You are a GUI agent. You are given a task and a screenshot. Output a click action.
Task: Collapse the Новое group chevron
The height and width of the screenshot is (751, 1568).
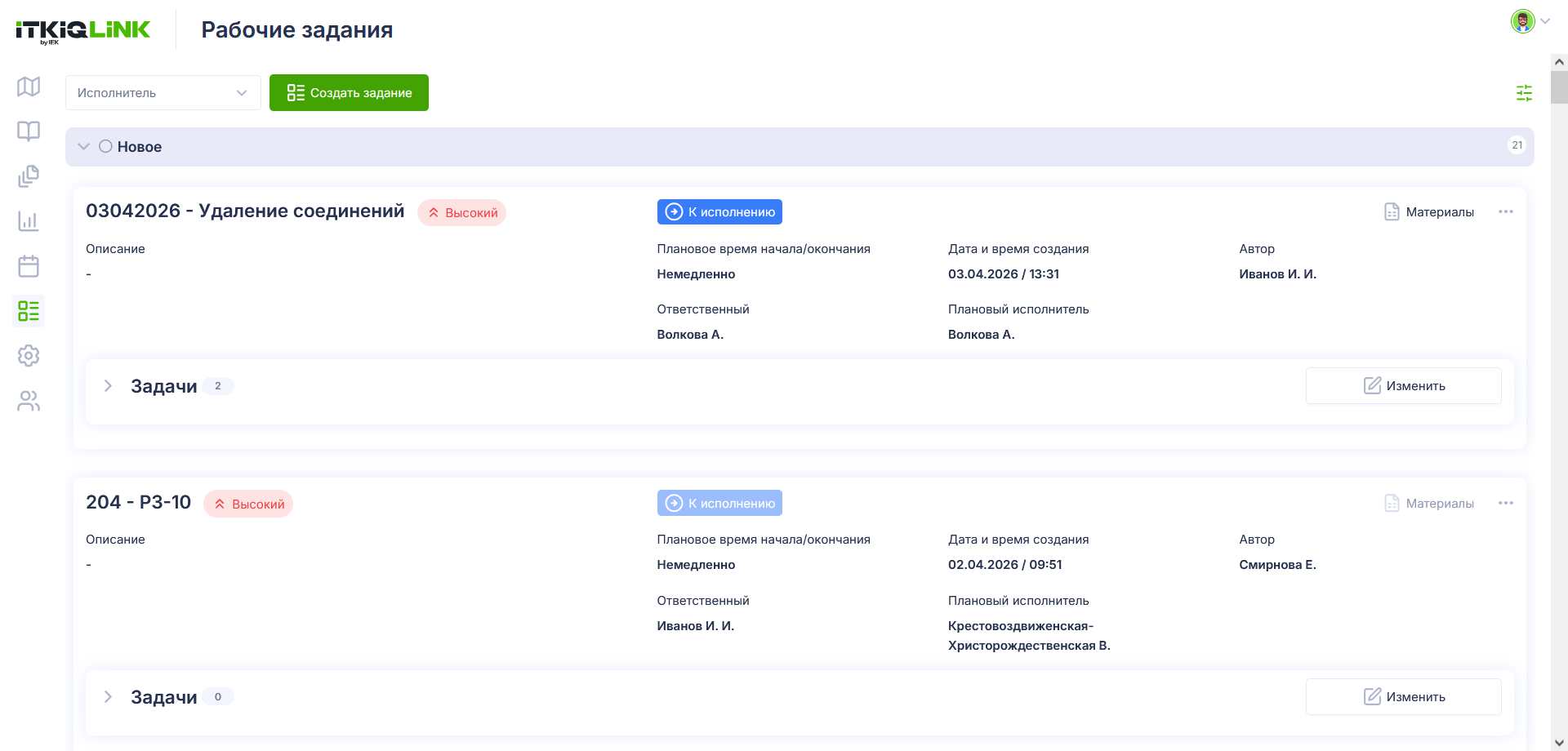tap(83, 147)
